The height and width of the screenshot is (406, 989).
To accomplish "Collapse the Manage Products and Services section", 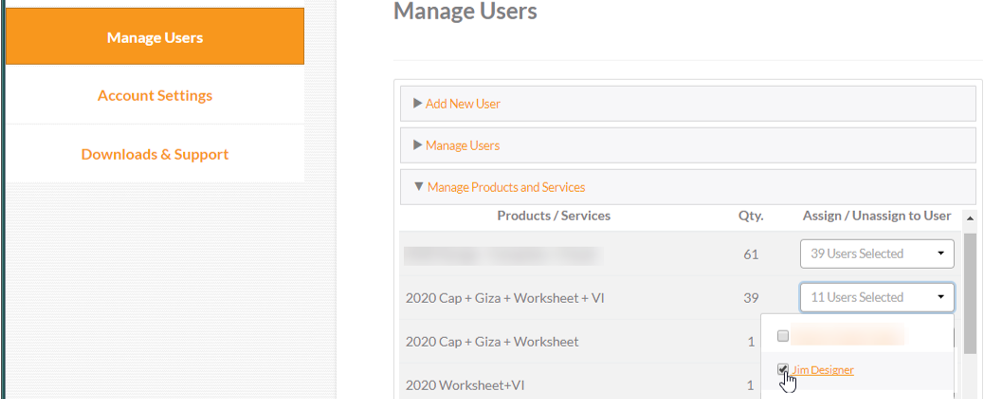I will click(688, 187).
